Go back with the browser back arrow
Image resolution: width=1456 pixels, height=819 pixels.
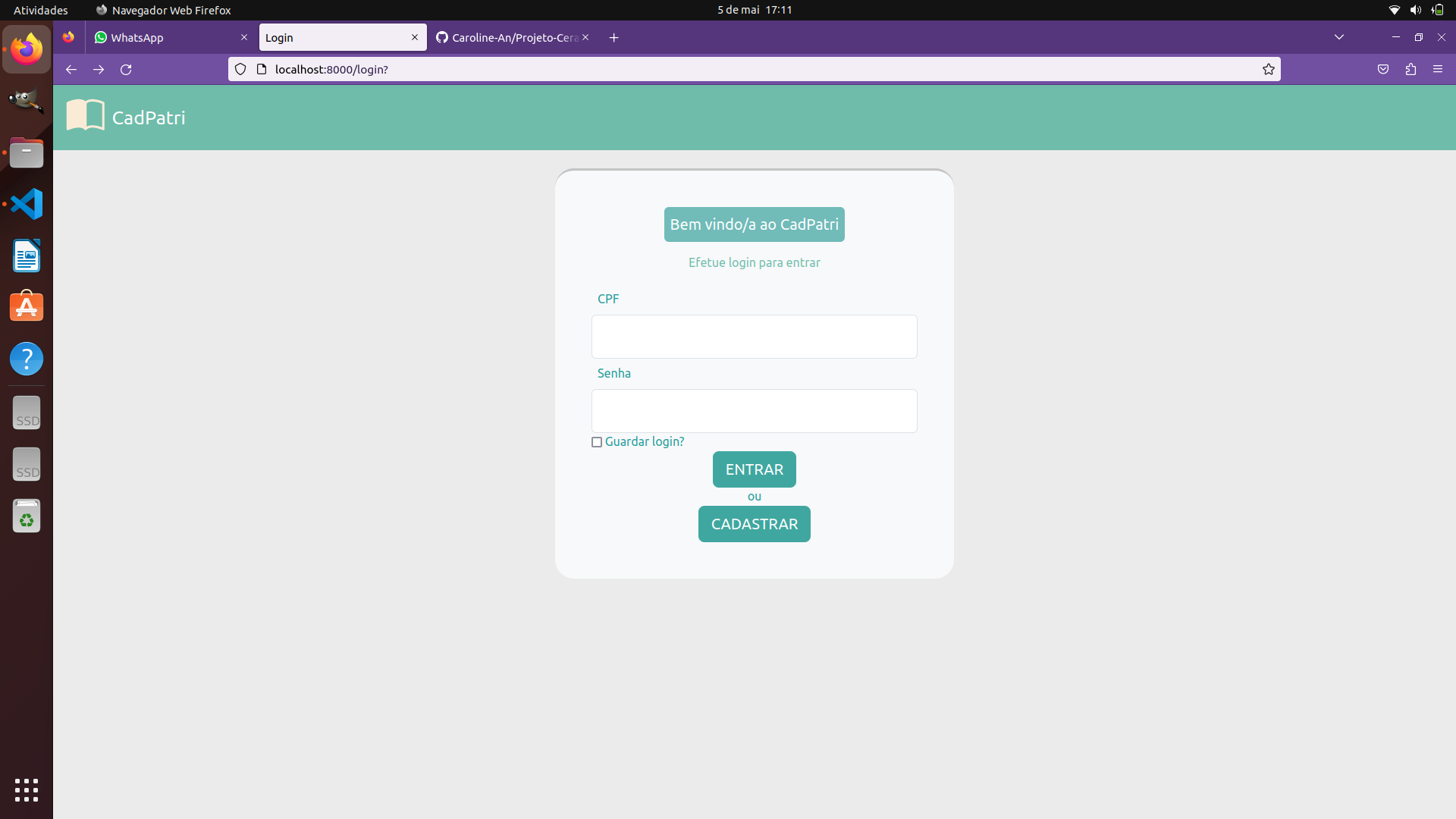point(71,69)
